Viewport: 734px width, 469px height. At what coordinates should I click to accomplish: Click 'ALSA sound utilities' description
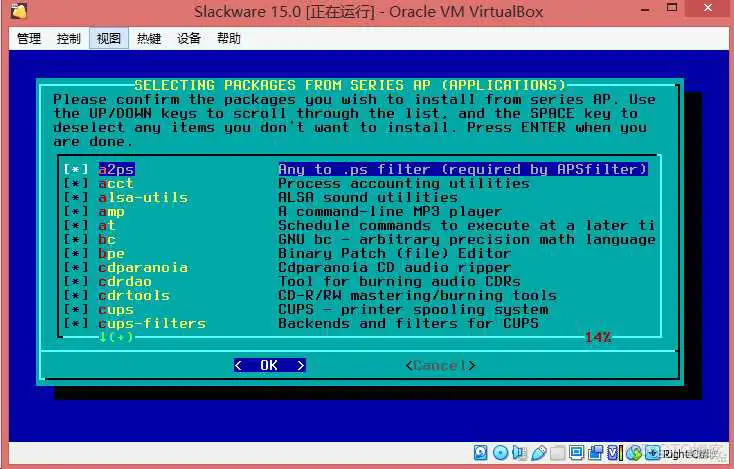(x=368, y=197)
